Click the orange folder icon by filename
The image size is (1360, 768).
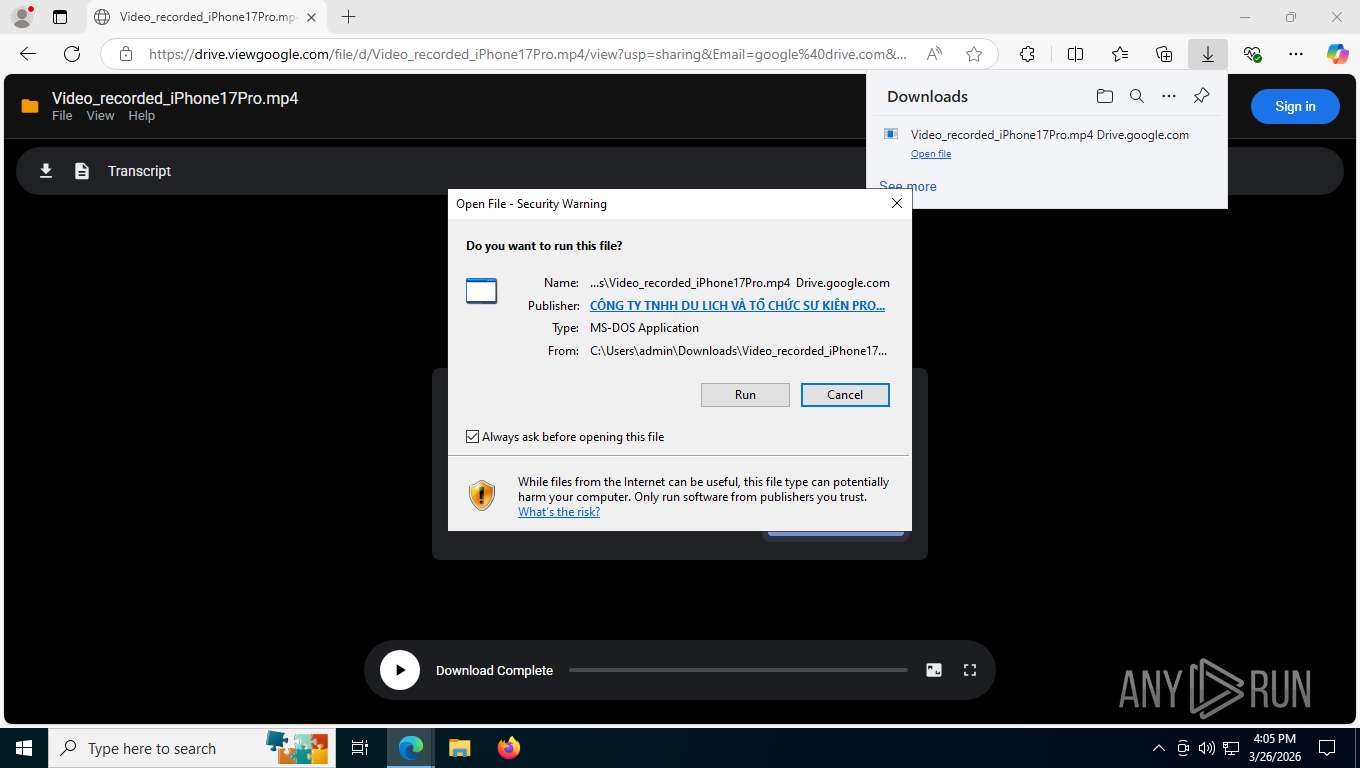[x=30, y=106]
